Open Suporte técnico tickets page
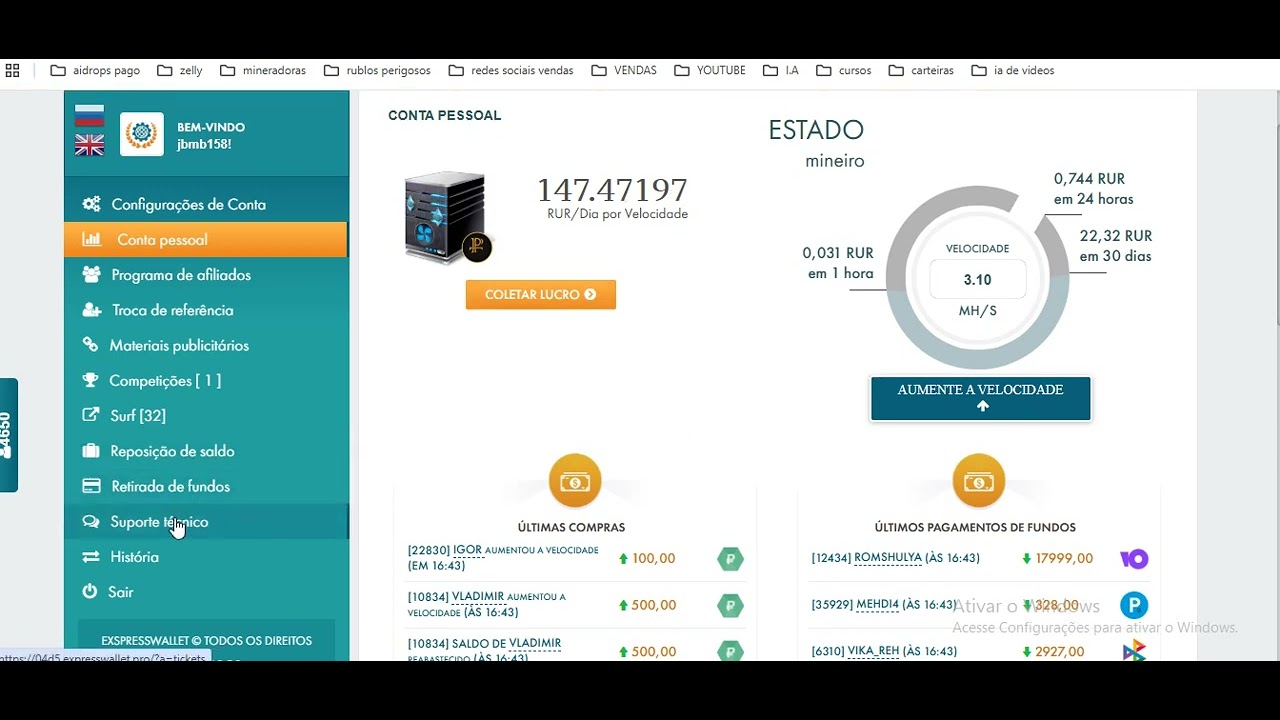 pyautogui.click(x=206, y=522)
